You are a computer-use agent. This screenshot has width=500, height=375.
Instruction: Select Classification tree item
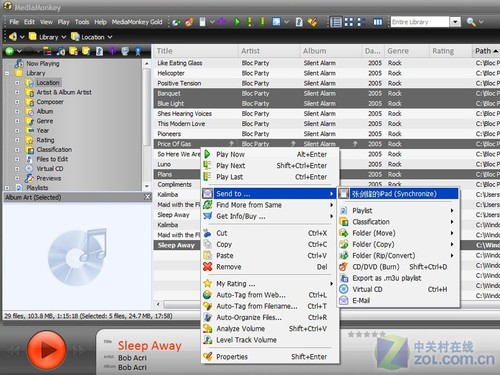[x=54, y=149]
